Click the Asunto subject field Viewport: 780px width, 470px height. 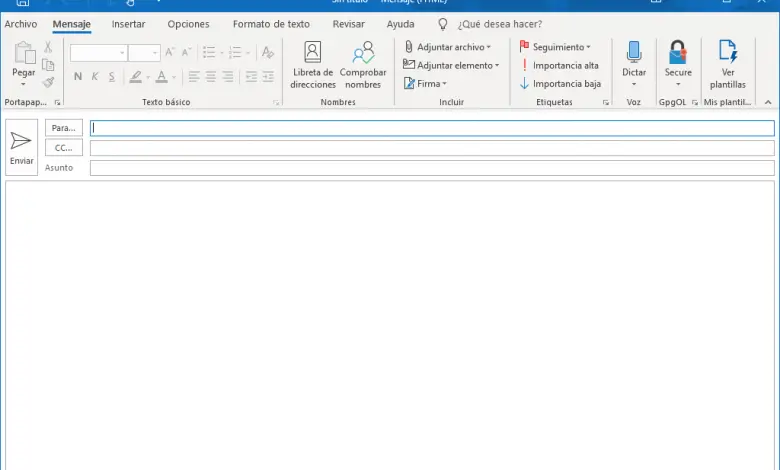(432, 168)
